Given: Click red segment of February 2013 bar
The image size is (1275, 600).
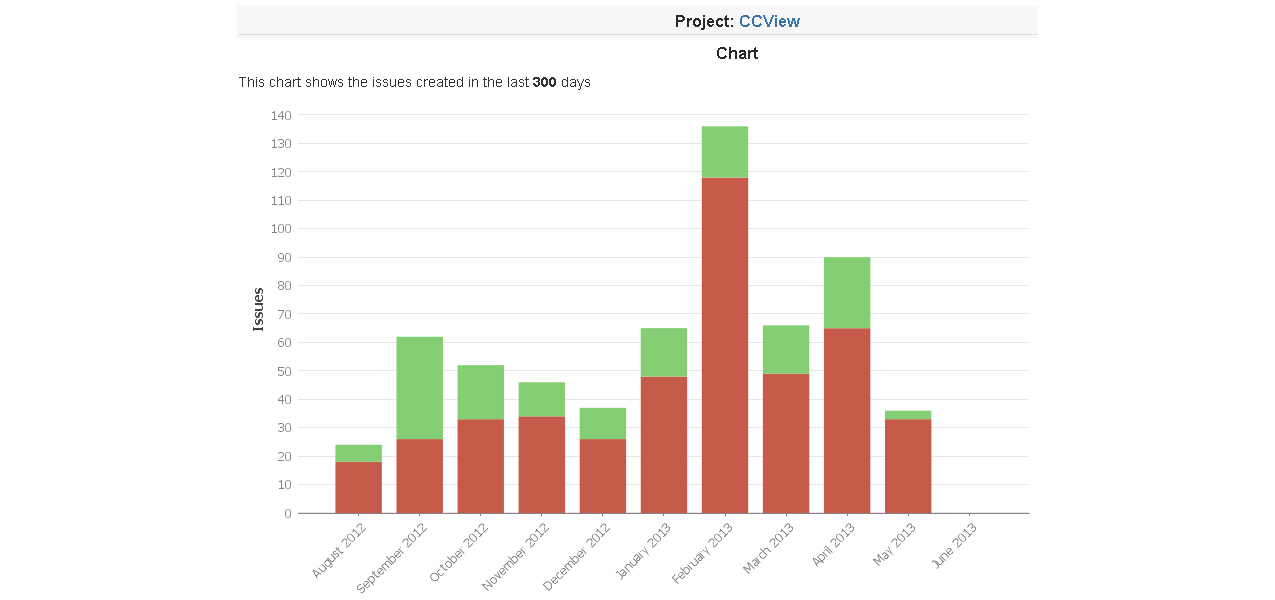Looking at the screenshot, I should click(724, 345).
